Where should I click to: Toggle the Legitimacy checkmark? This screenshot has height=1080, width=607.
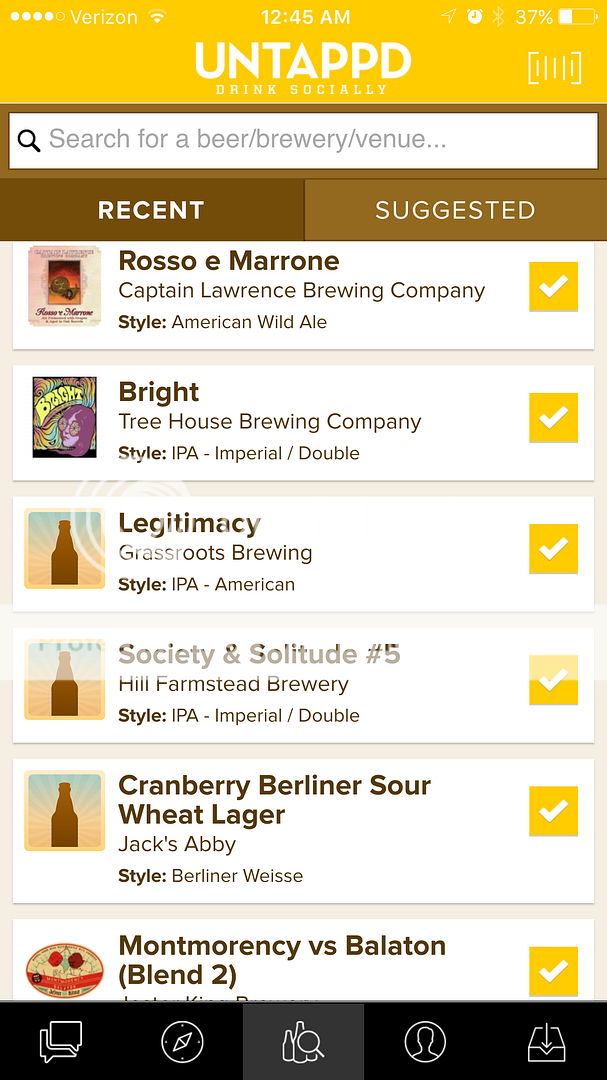pyautogui.click(x=553, y=549)
